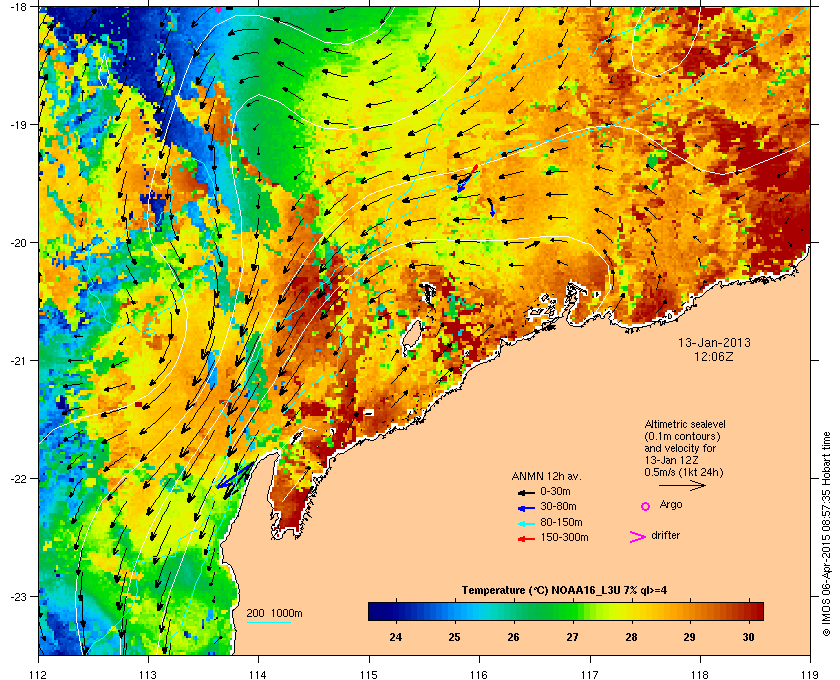Click the colorbar tick label '24'
The image size is (840, 680).
point(395,637)
